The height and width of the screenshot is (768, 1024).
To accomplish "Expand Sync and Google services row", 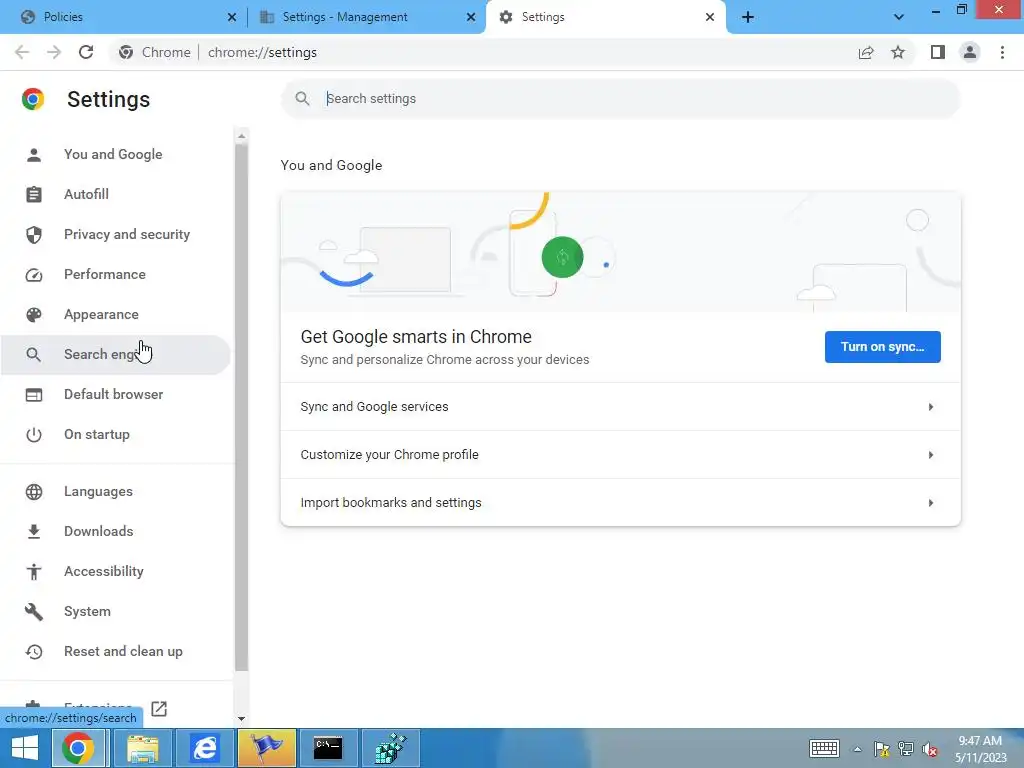I will click(620, 407).
